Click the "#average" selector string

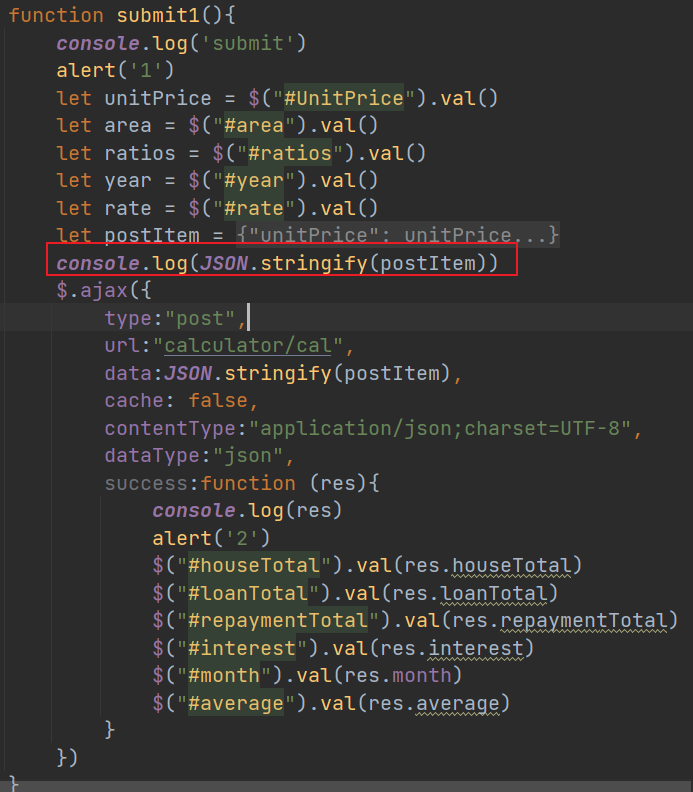click(236, 704)
